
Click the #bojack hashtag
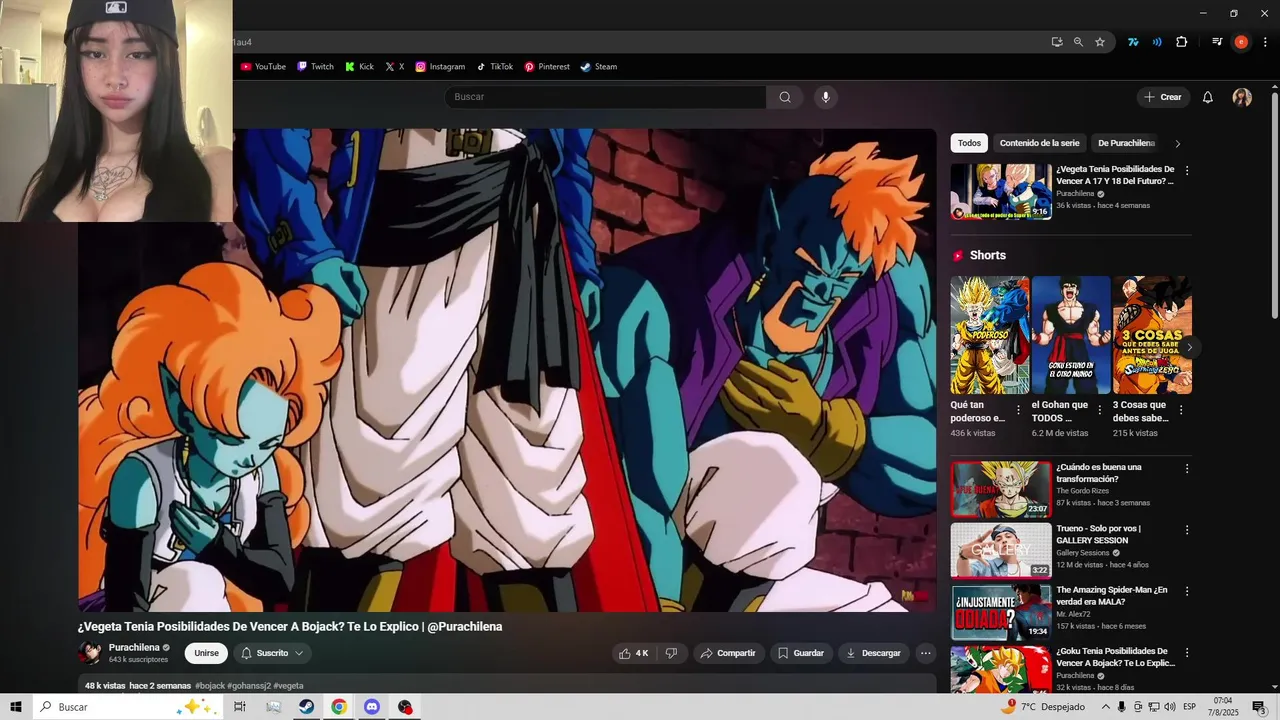pos(209,686)
